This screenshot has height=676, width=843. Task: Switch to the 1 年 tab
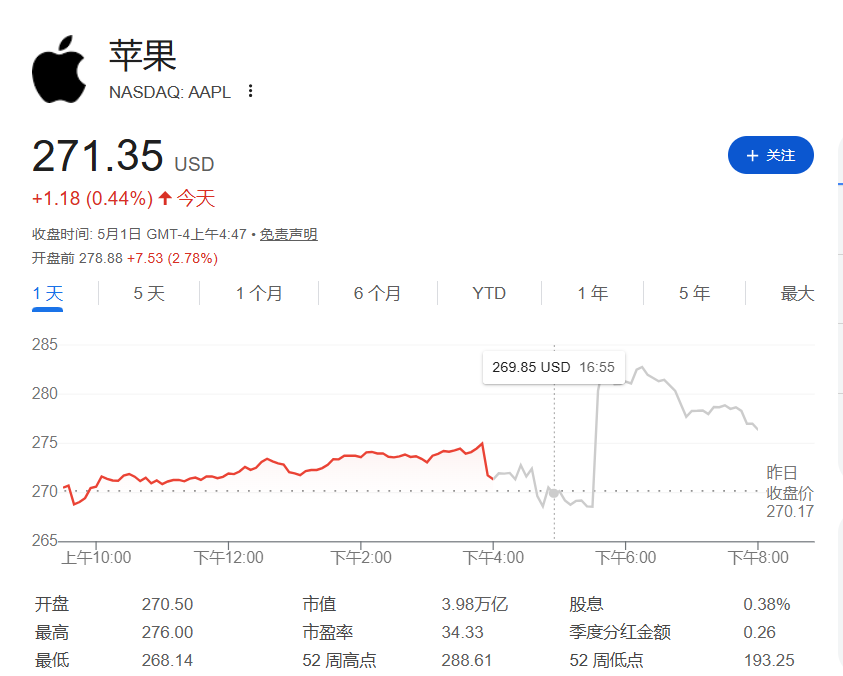point(592,294)
